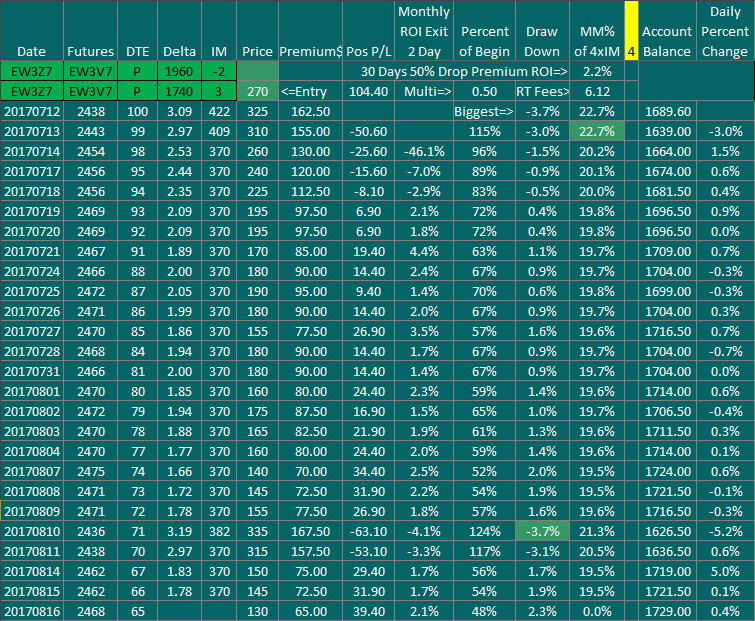Click the Daily Percent Change header
Viewport: 755px width, 621px height.
[x=726, y=31]
